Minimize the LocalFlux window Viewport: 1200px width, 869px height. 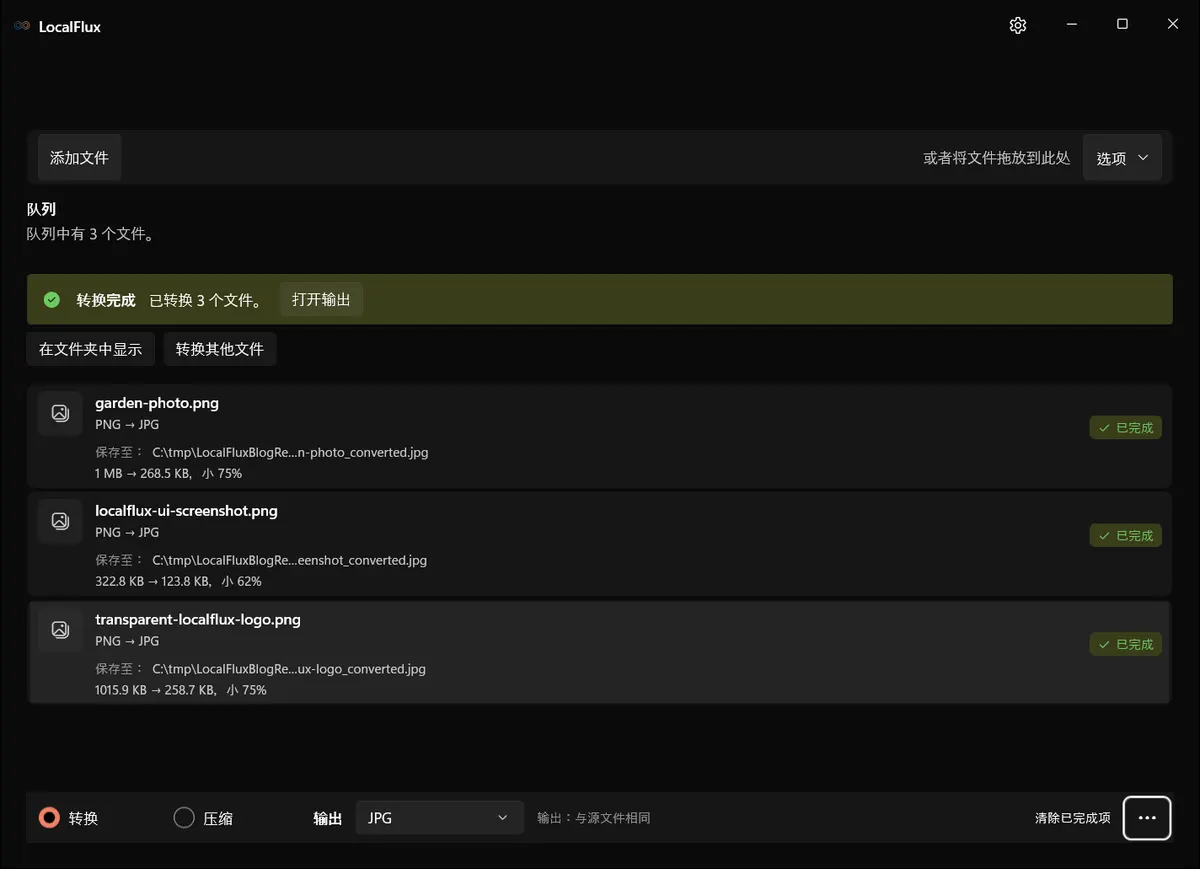tap(1072, 25)
